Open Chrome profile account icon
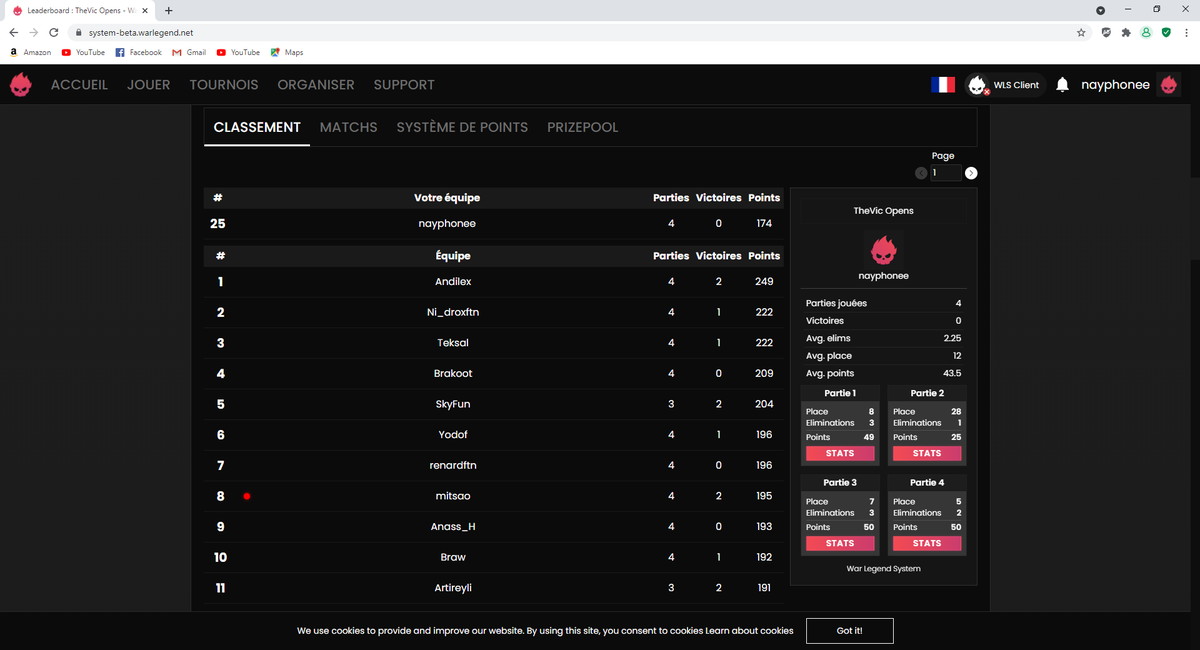This screenshot has width=1200, height=650. pyautogui.click(x=1146, y=32)
